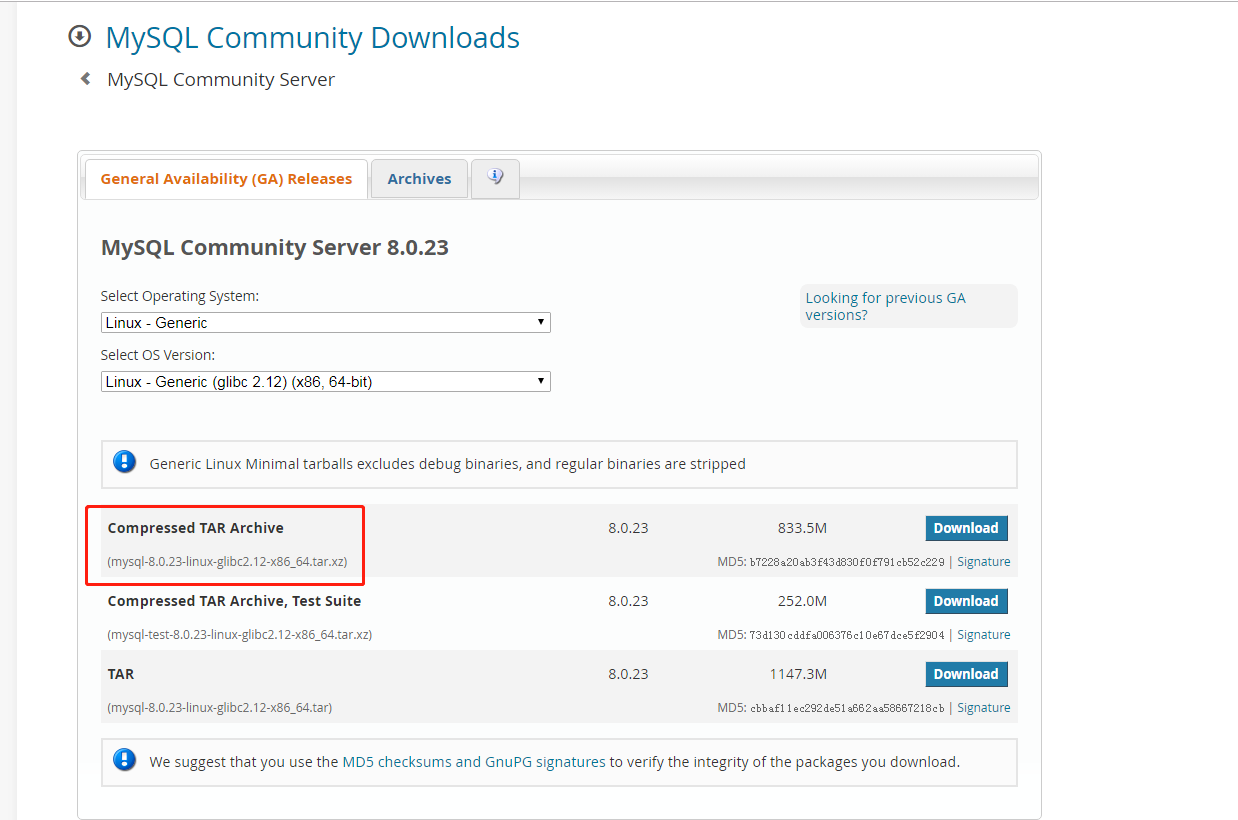
Task: Select the MySQL Community Server 8.0.23 heading
Action: [x=275, y=248]
